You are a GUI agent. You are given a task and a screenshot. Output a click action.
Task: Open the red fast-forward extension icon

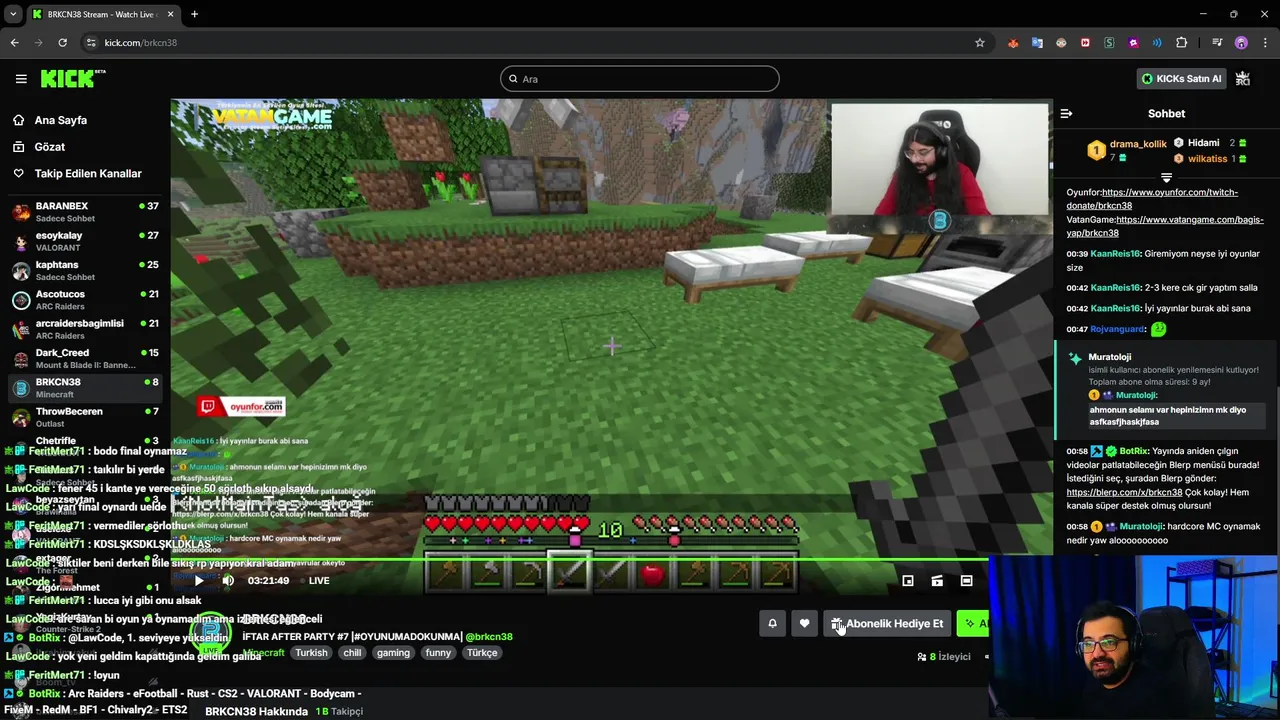(1085, 42)
